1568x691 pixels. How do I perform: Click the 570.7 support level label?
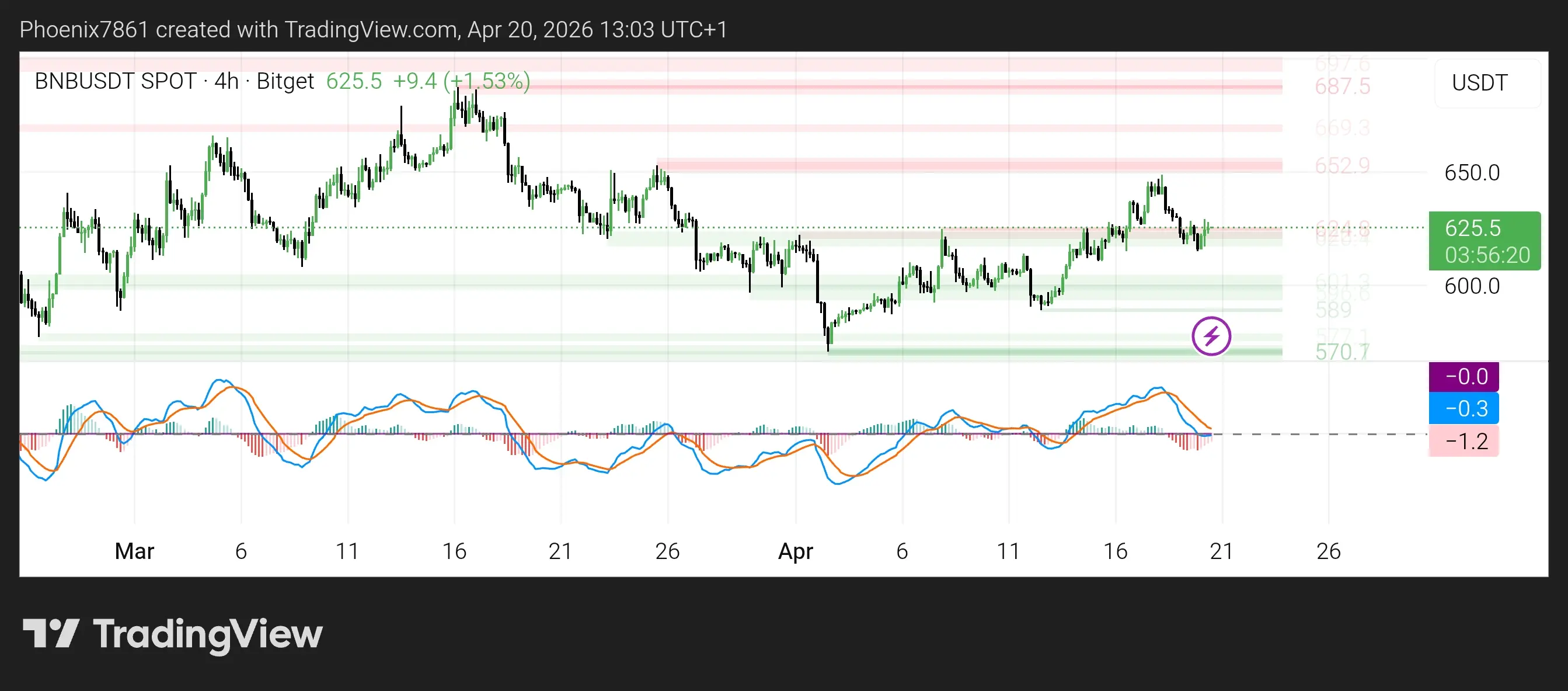[1342, 352]
